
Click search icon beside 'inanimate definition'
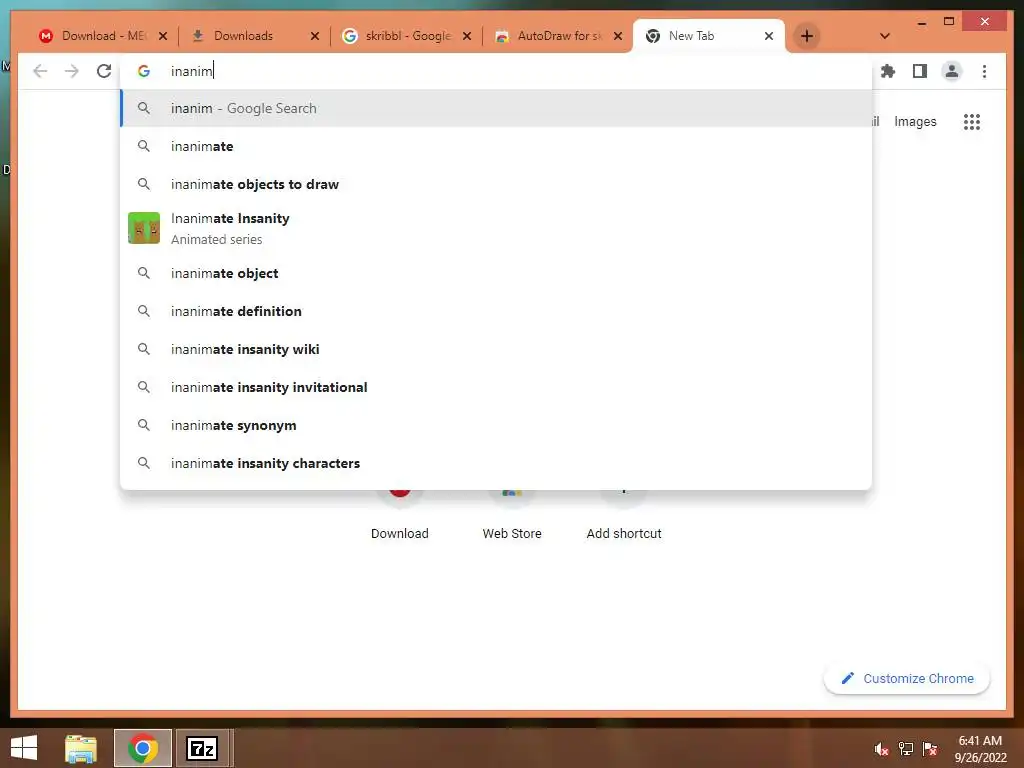point(144,311)
